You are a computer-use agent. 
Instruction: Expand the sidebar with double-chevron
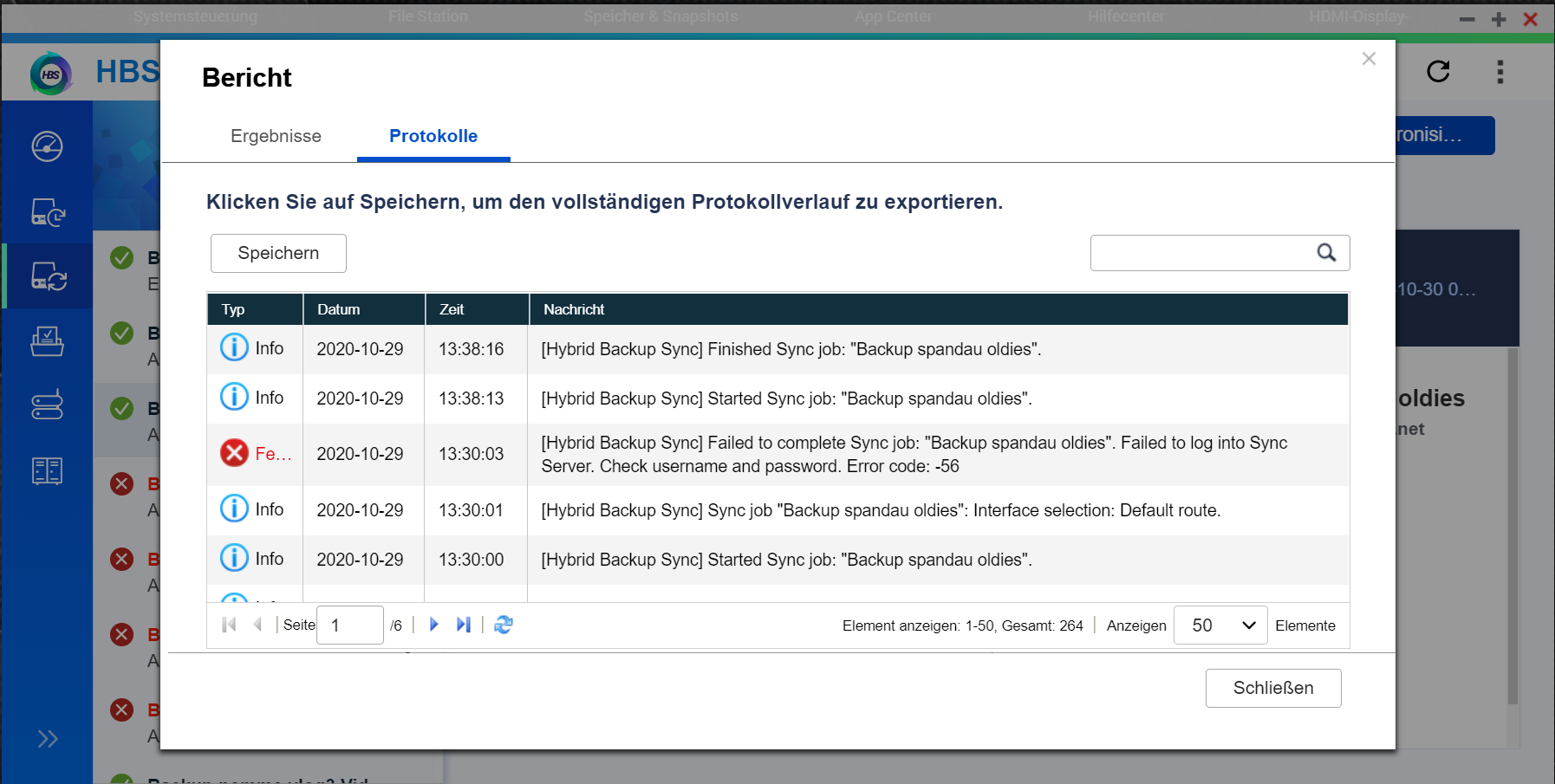(x=48, y=739)
